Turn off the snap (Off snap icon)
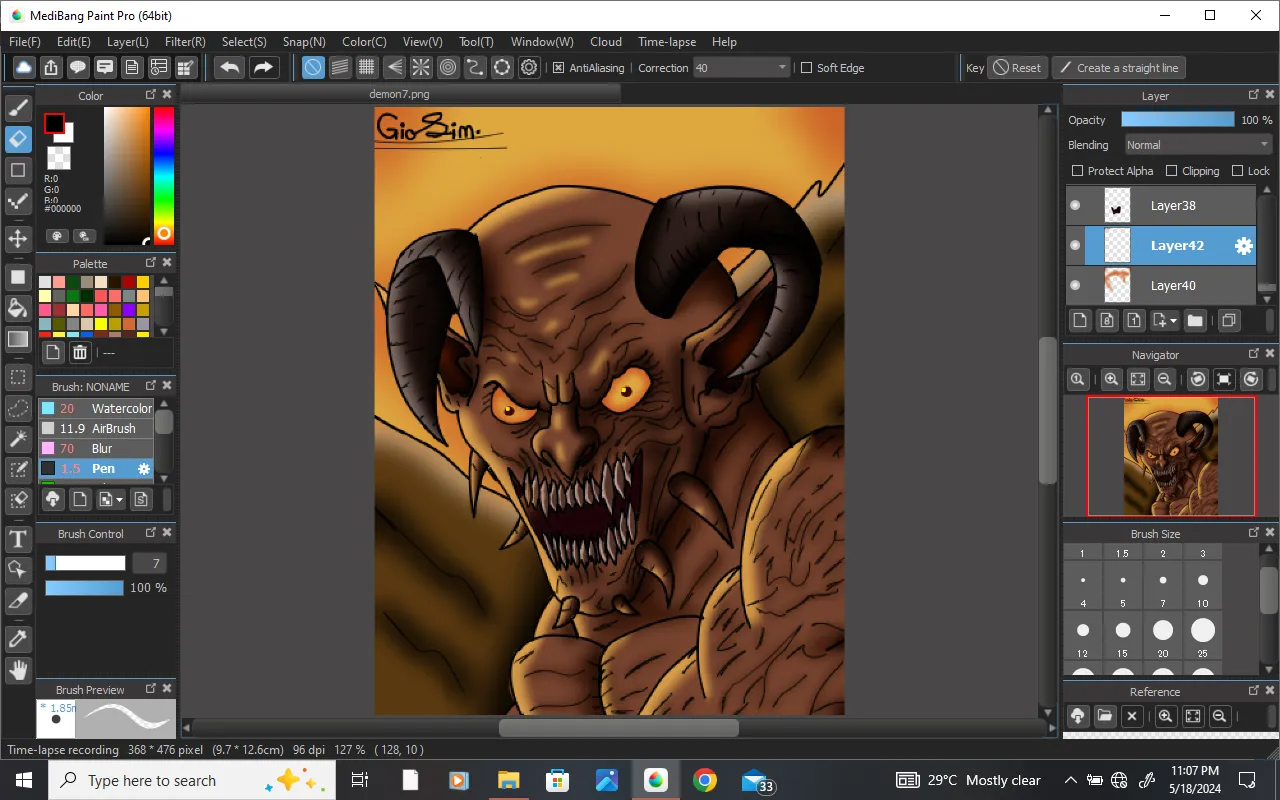This screenshot has width=1280, height=800. [313, 67]
